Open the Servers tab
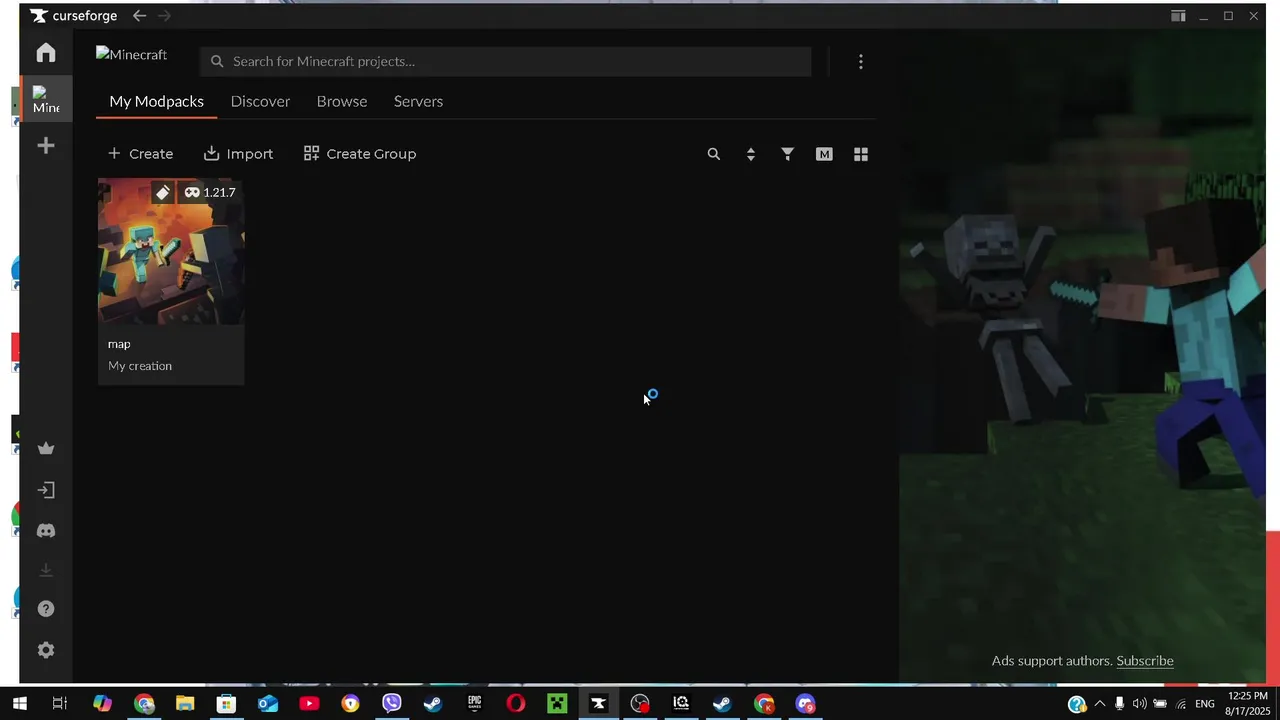1280x720 pixels. (418, 101)
